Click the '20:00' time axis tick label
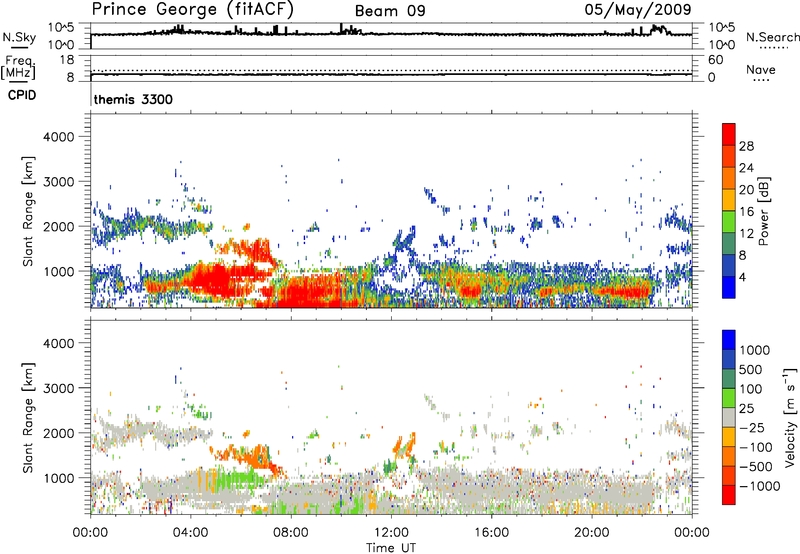This screenshot has width=800, height=554. [591, 533]
